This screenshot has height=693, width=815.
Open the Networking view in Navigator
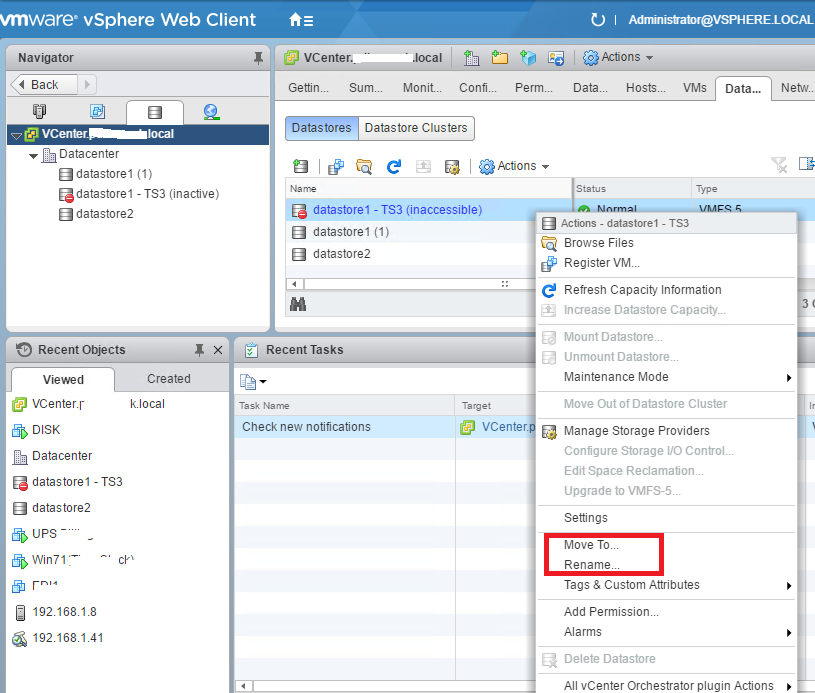click(x=210, y=112)
